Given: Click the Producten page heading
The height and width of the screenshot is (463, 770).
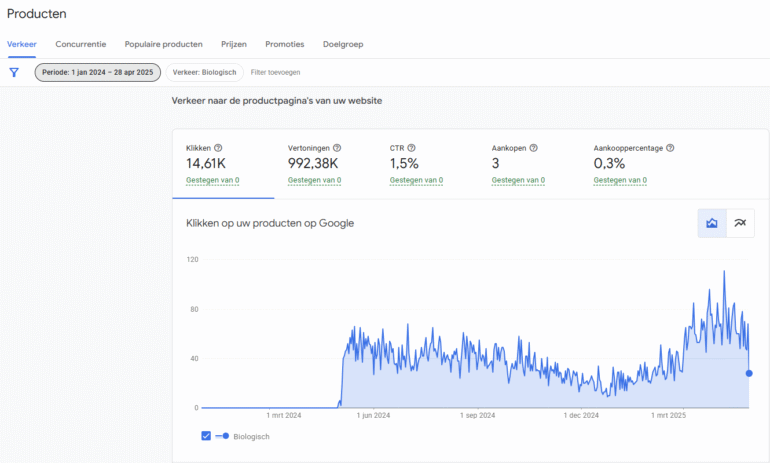Looking at the screenshot, I should click(37, 14).
